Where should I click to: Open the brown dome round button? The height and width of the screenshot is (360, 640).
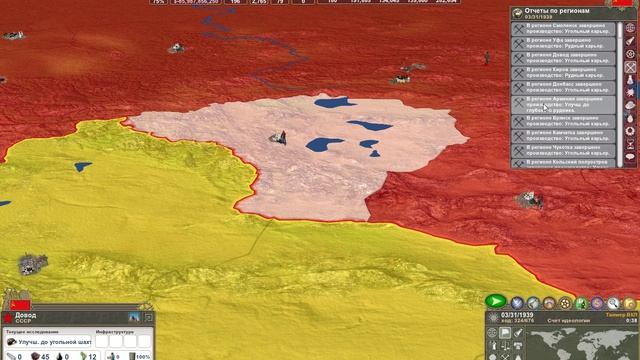[549, 303]
